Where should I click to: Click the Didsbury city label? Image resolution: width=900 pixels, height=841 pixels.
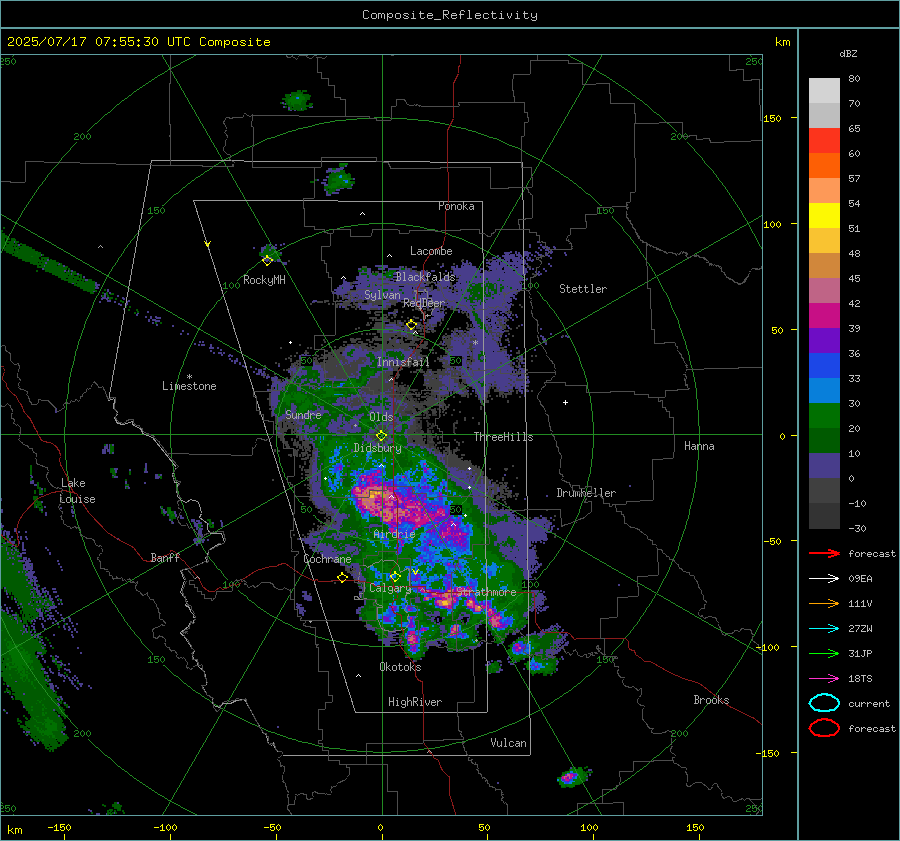(378, 448)
